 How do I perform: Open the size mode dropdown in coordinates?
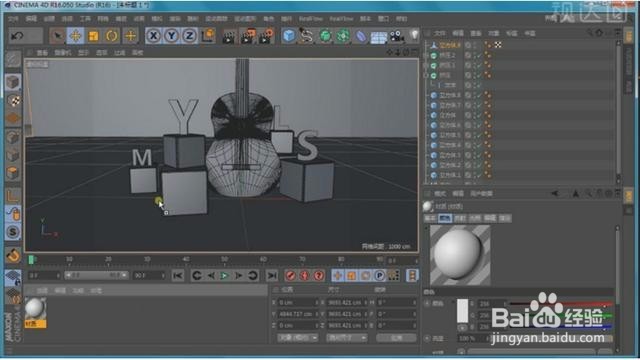click(x=346, y=338)
